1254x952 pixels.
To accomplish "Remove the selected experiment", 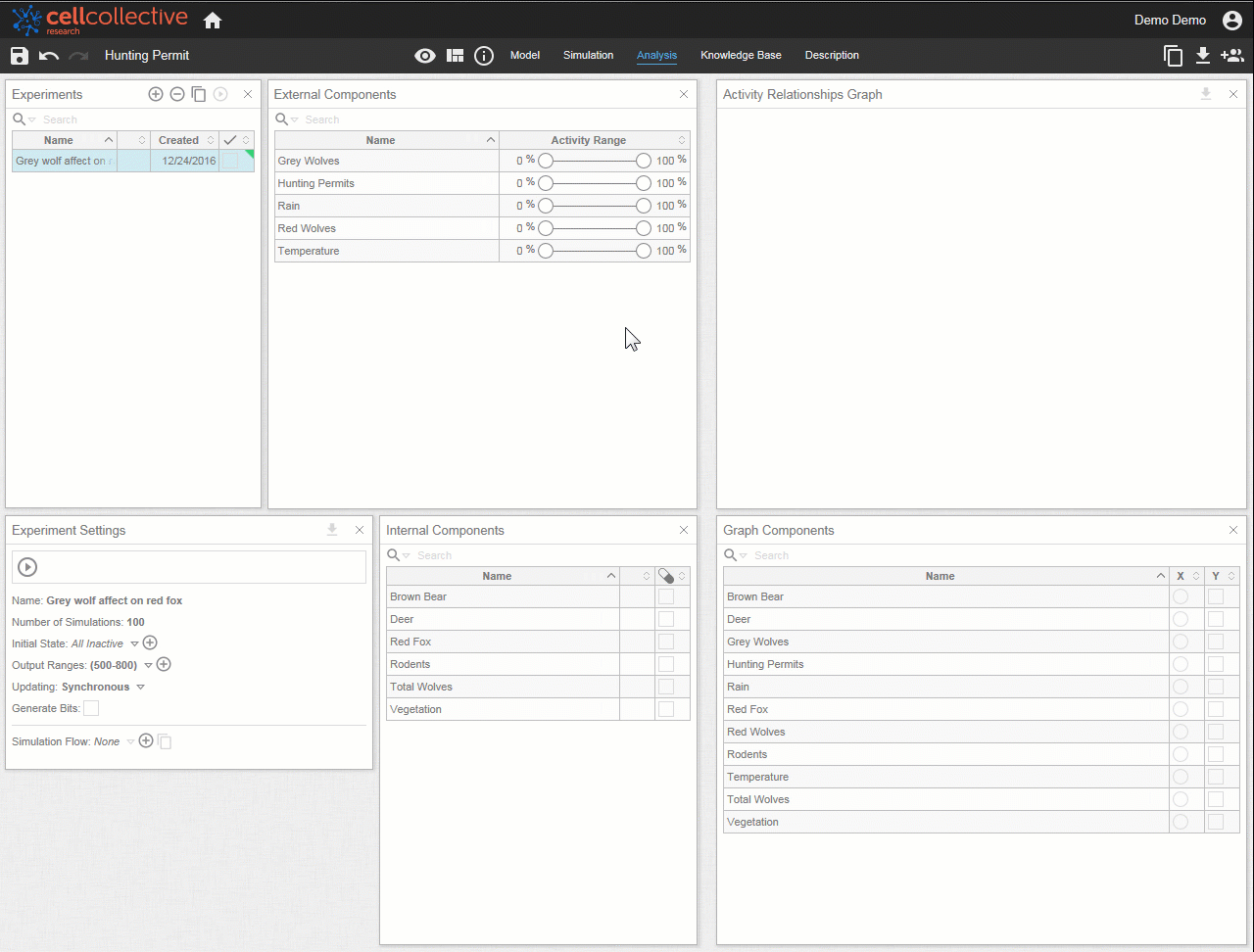I will coord(177,94).
